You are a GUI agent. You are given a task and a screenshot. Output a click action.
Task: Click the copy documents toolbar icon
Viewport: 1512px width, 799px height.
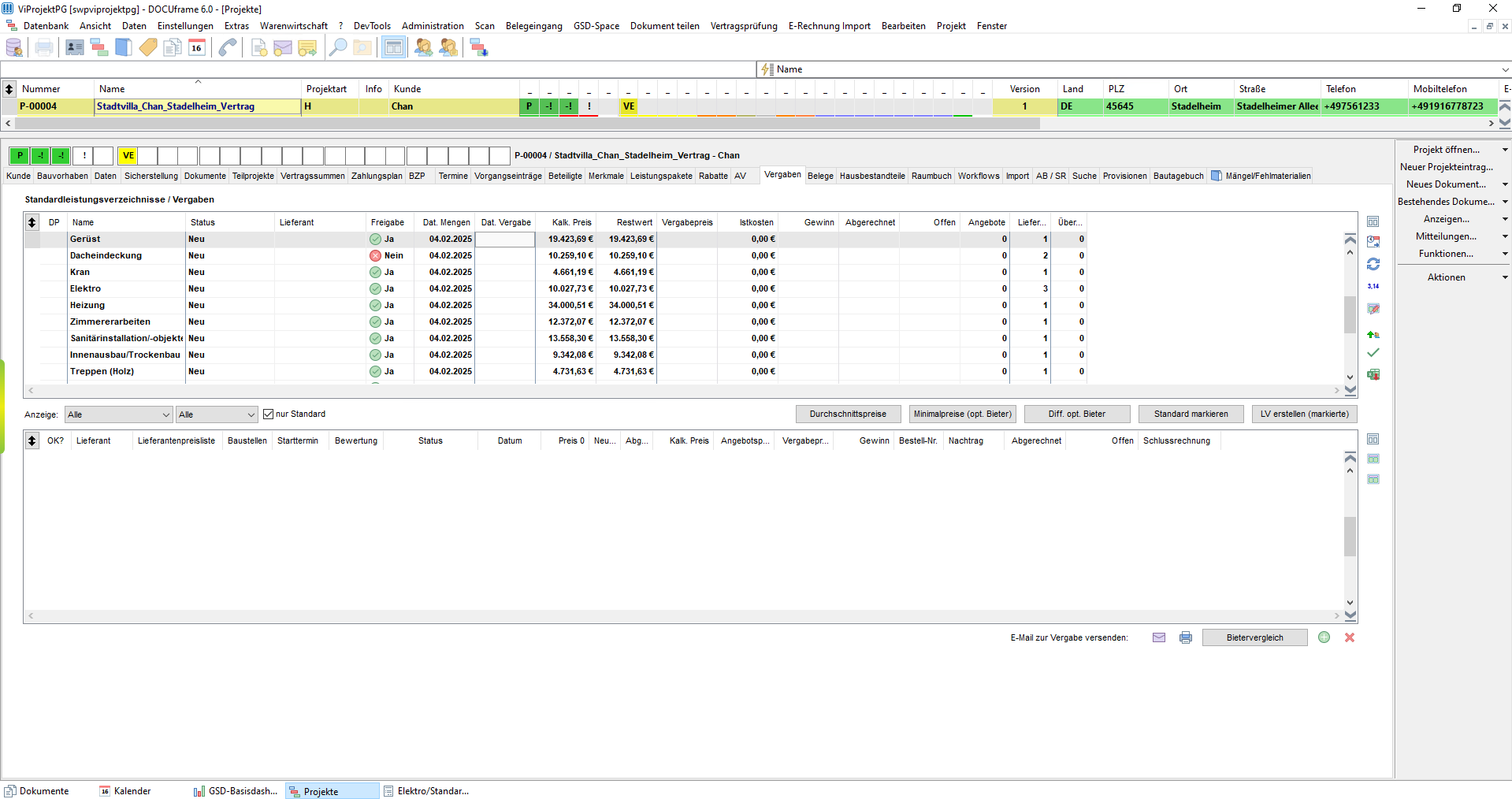pyautogui.click(x=172, y=48)
